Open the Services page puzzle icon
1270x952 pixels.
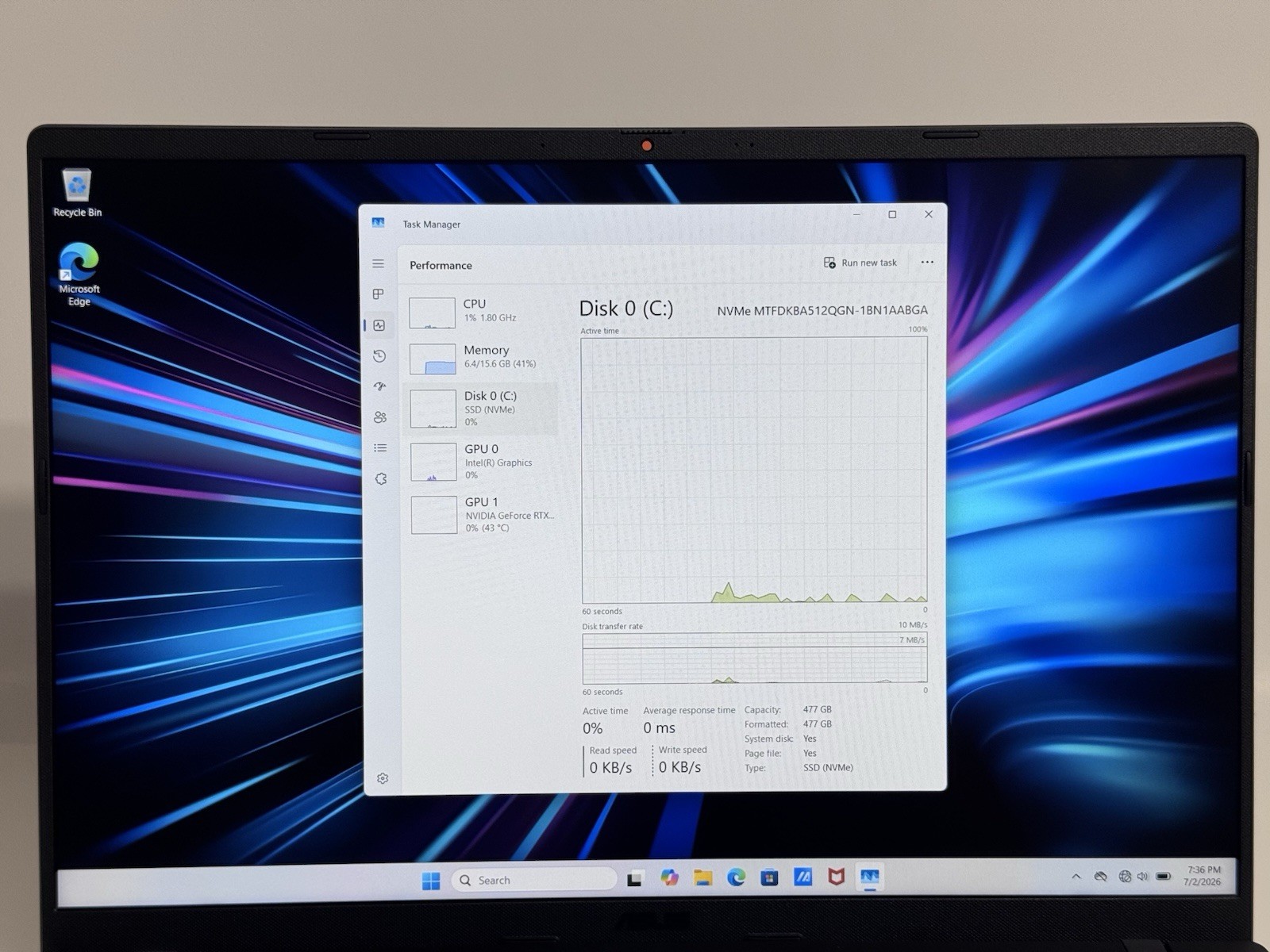click(x=381, y=479)
